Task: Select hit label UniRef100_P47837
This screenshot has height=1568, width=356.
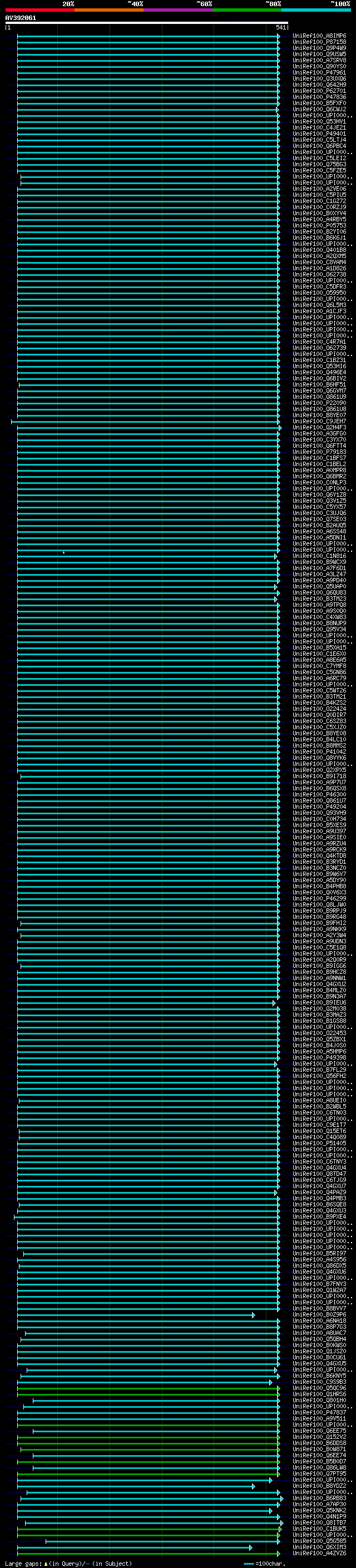Action: pyautogui.click(x=319, y=1413)
